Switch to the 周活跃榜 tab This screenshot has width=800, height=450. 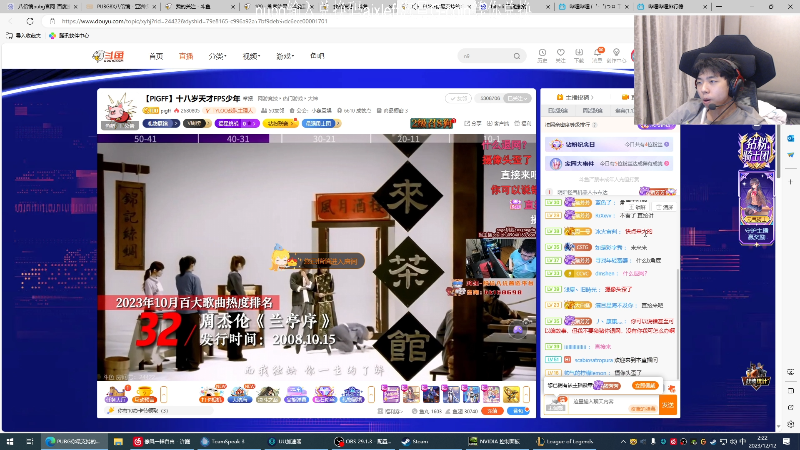tap(592, 110)
